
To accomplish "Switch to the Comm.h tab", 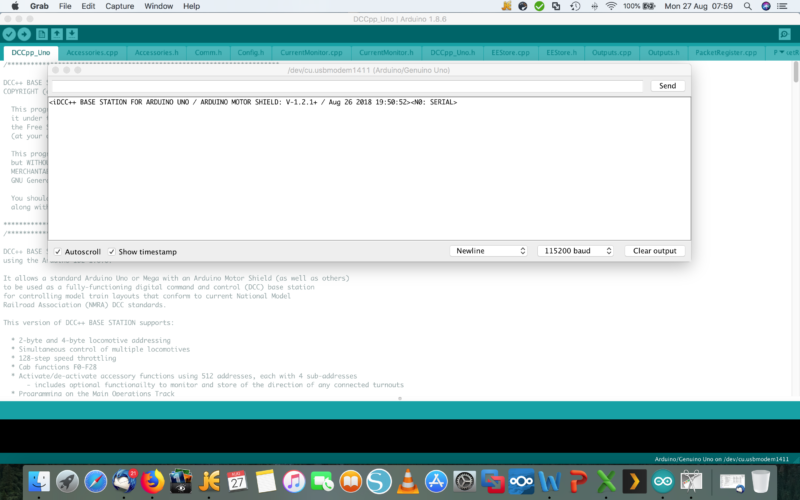I will (x=208, y=53).
